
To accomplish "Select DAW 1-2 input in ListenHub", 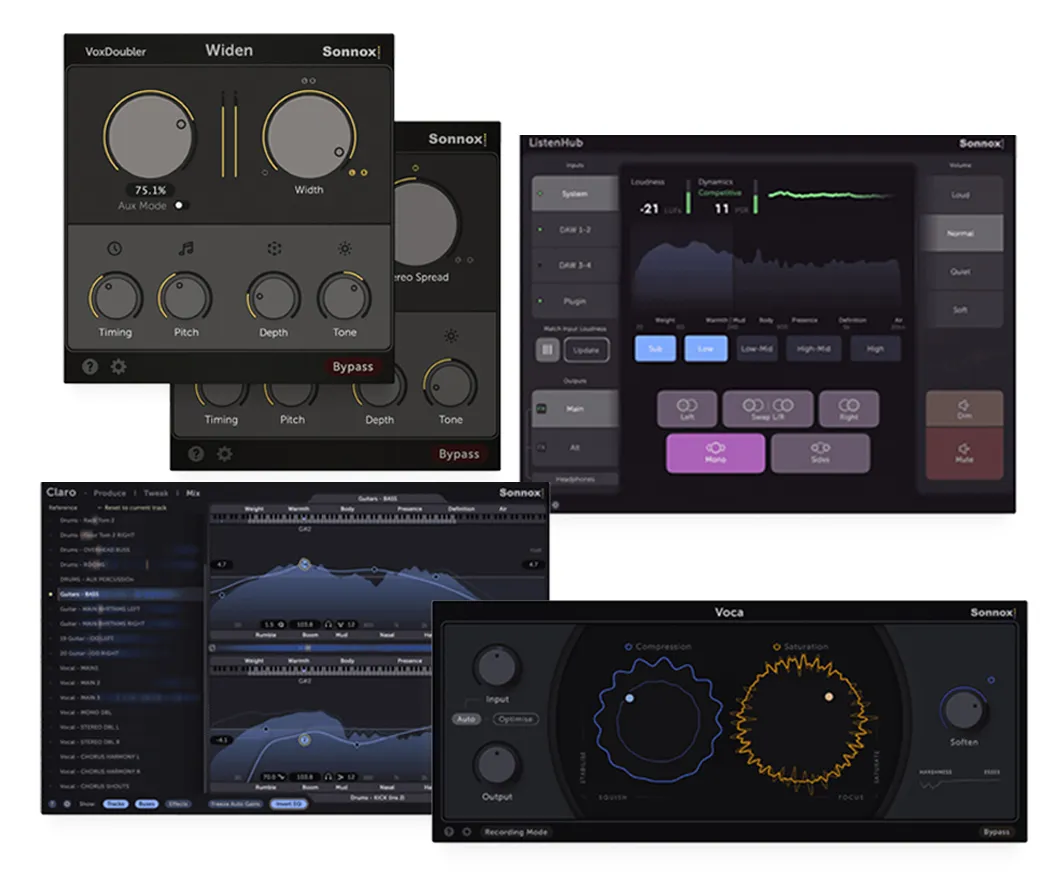I will [x=575, y=230].
